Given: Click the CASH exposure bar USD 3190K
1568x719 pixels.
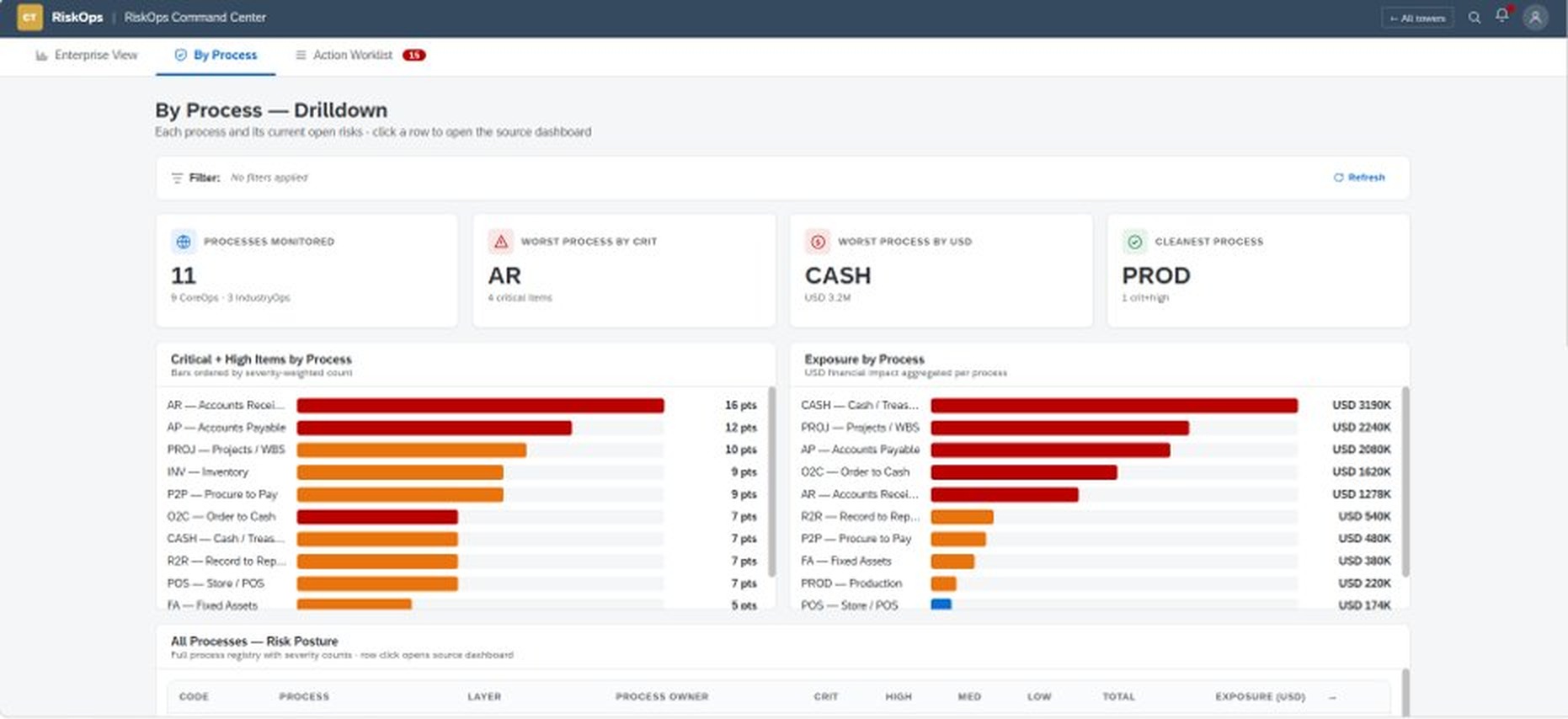Looking at the screenshot, I should click(1114, 406).
